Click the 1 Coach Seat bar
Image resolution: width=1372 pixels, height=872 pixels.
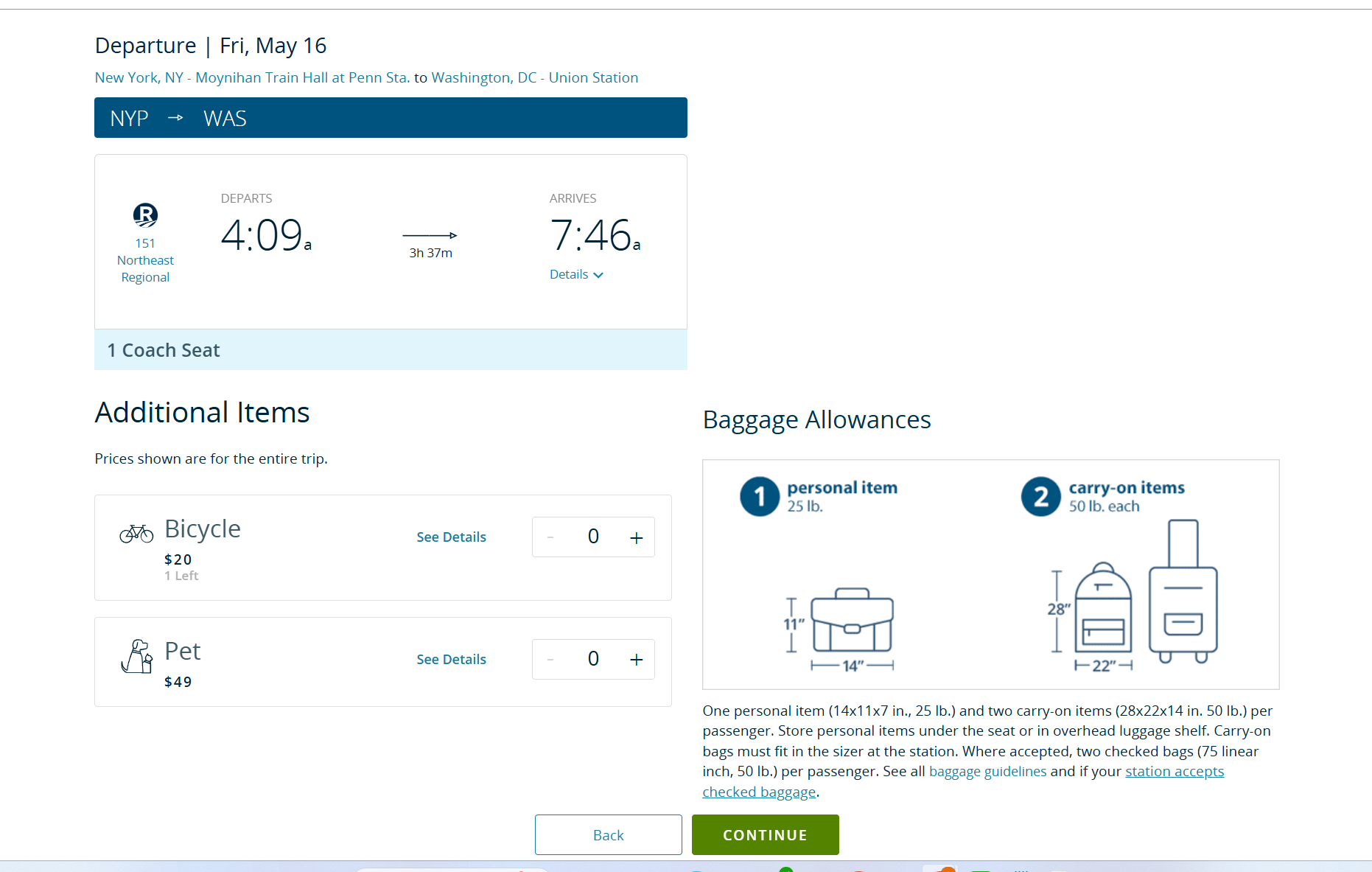point(391,350)
